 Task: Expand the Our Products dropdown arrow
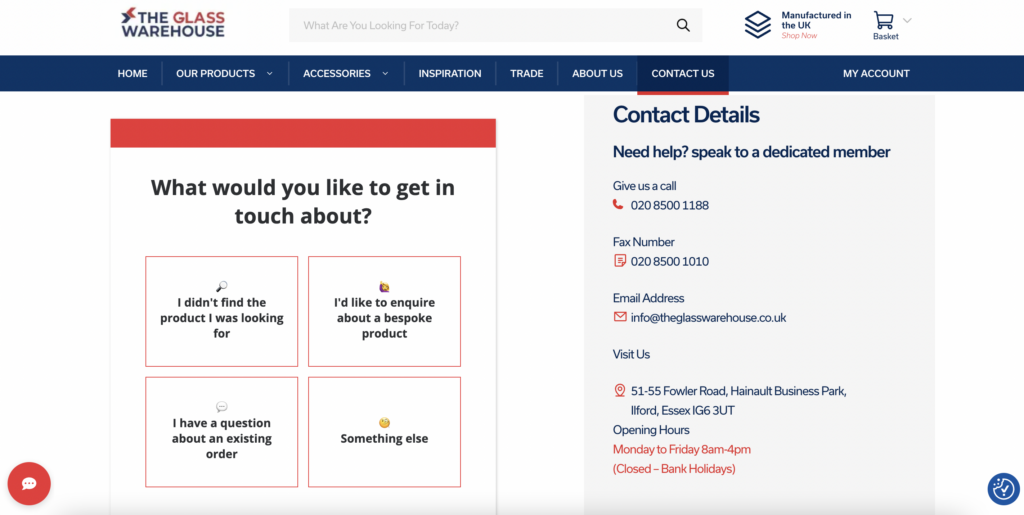(269, 74)
